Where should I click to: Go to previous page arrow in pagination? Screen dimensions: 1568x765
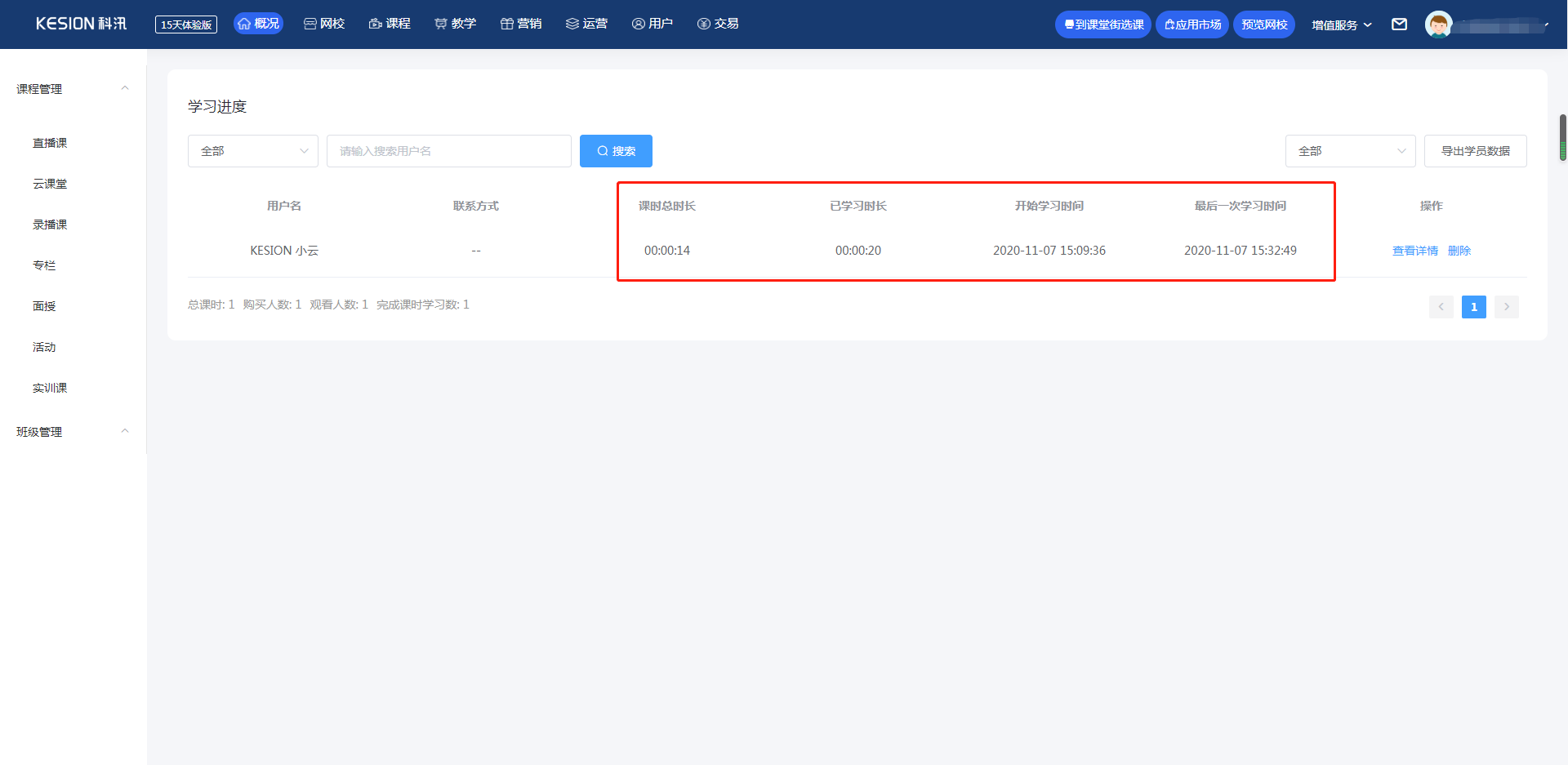1441,307
